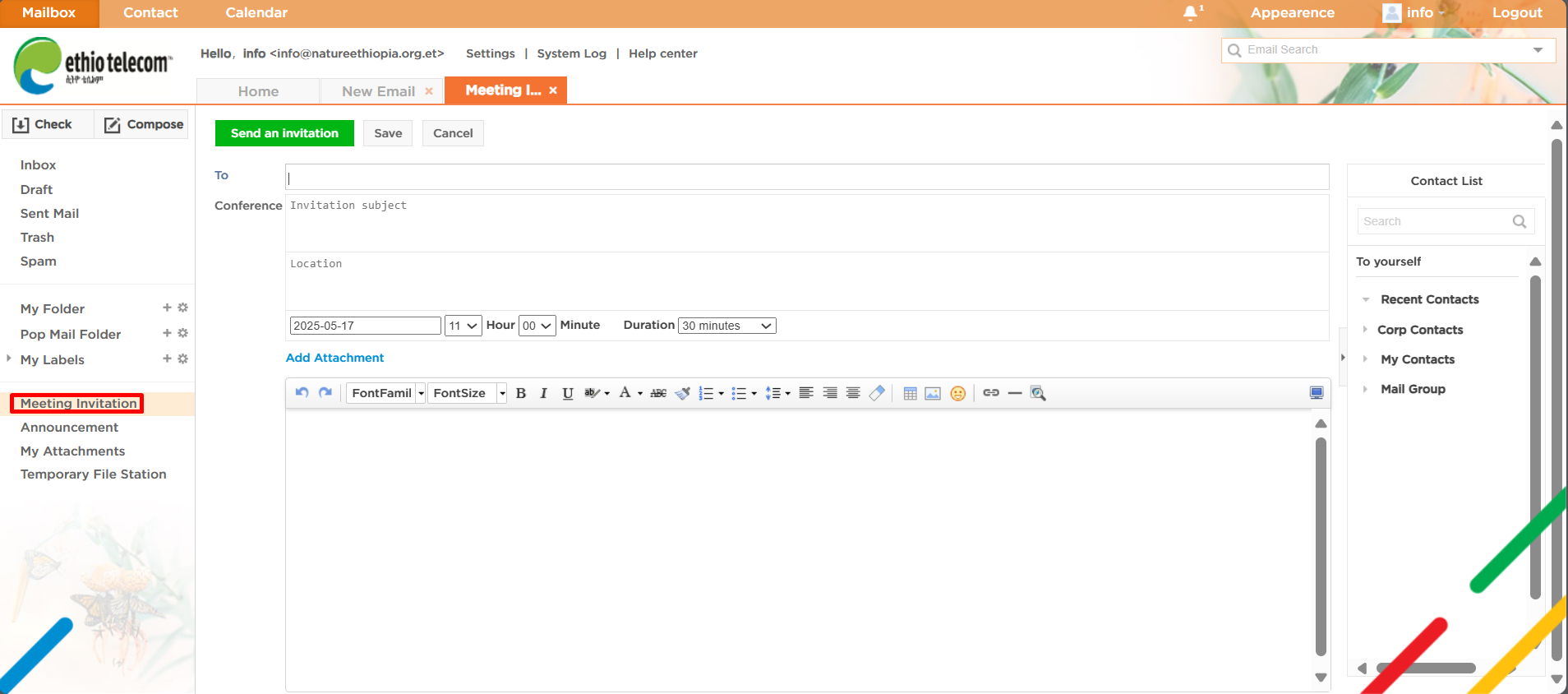The height and width of the screenshot is (694, 1568).
Task: Click the notification bell icon
Action: pos(1190,12)
